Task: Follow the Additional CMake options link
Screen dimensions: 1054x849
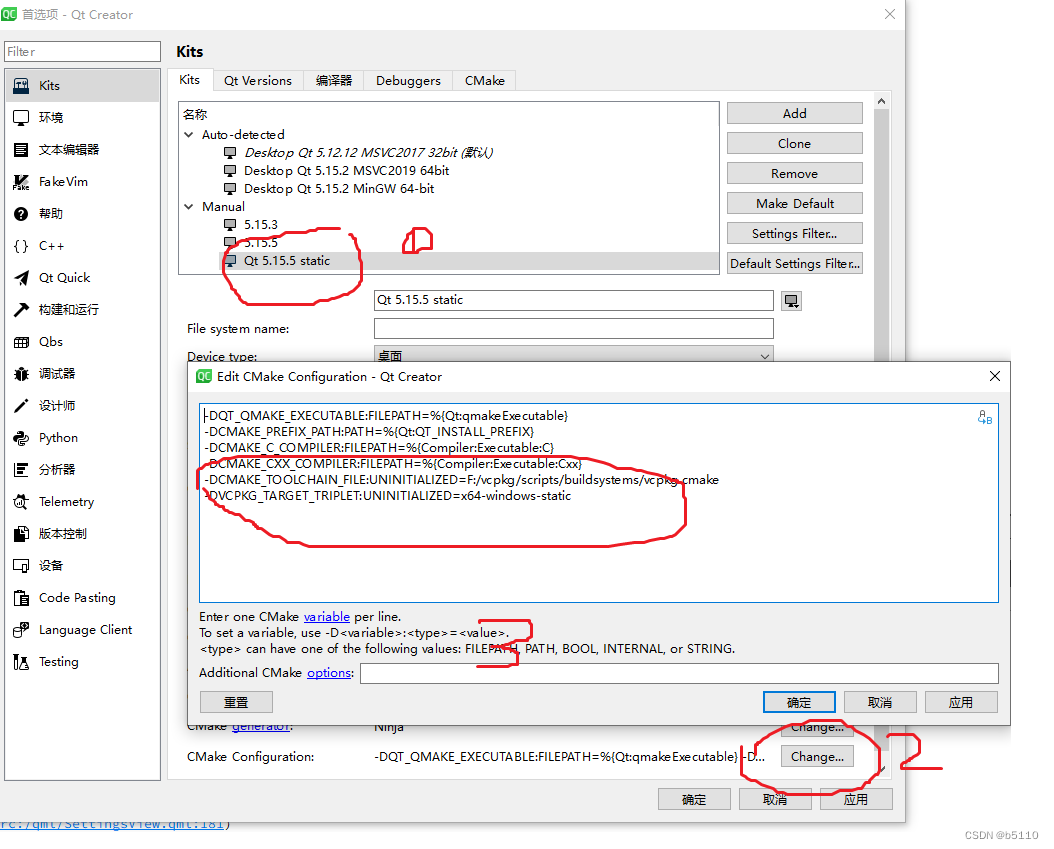Action: click(x=329, y=673)
